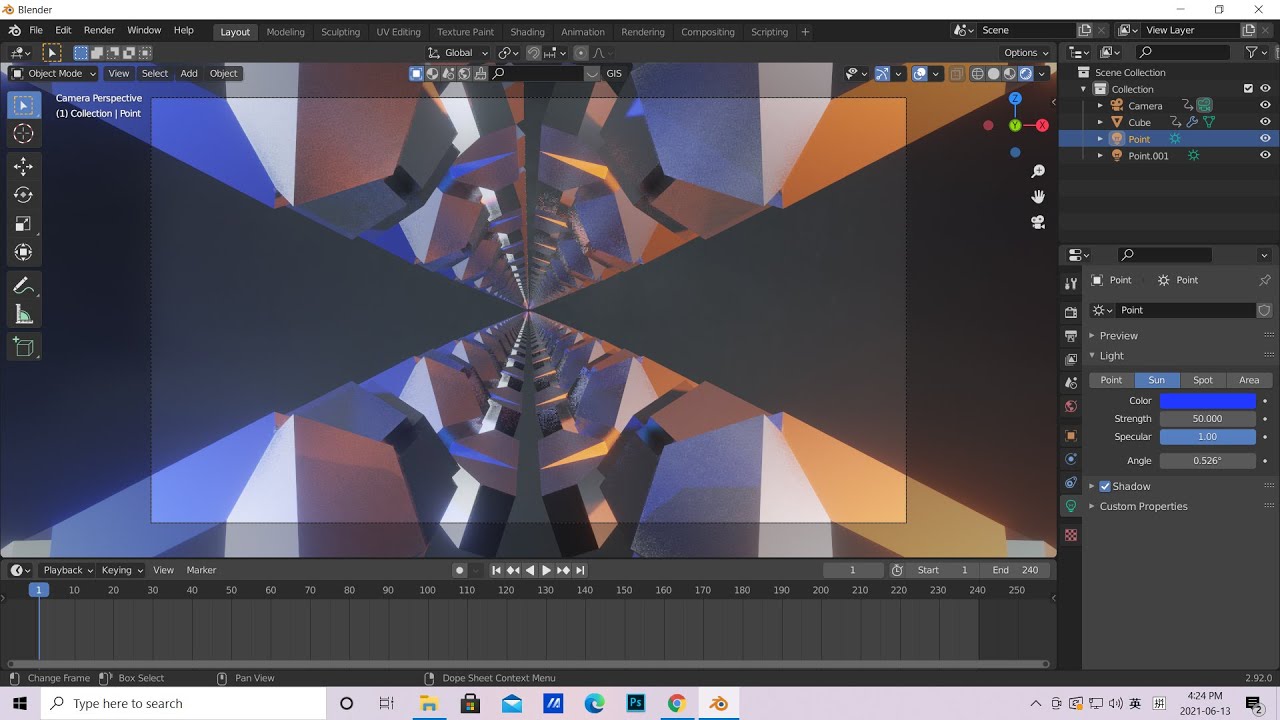Expand the Preview panel
This screenshot has width=1280, height=720.
pos(1118,336)
